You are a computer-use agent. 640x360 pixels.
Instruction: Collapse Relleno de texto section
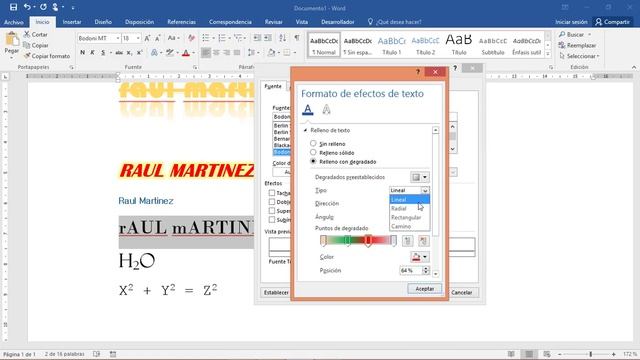pos(305,130)
